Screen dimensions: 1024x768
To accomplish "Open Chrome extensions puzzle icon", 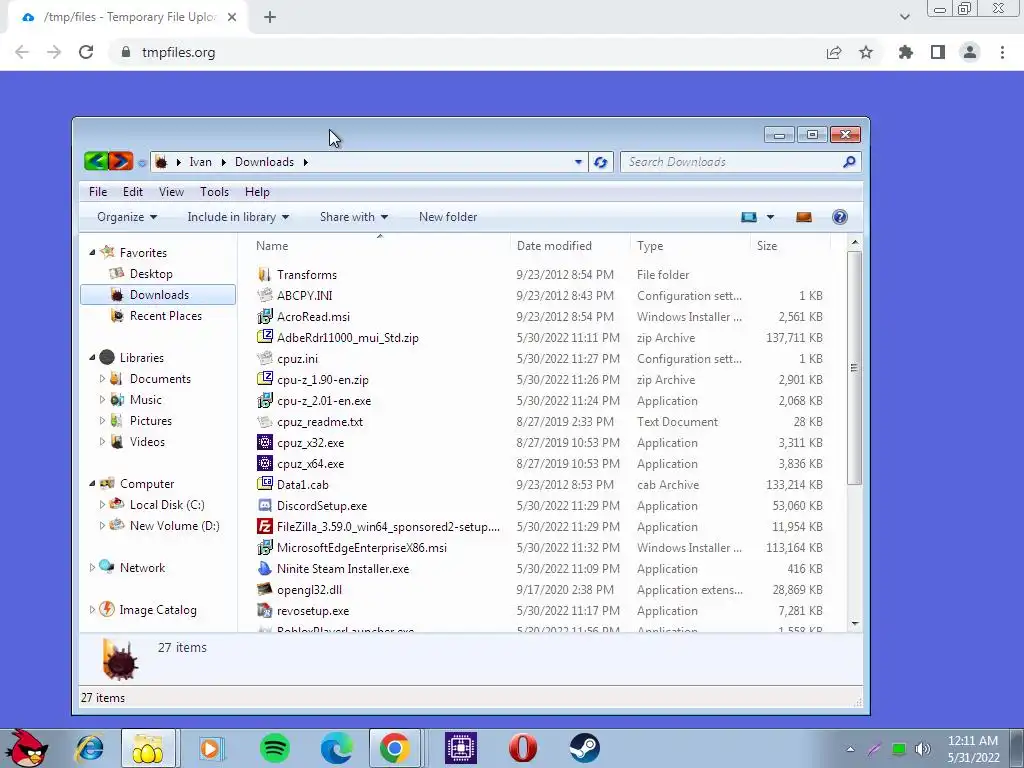I will pyautogui.click(x=906, y=52).
